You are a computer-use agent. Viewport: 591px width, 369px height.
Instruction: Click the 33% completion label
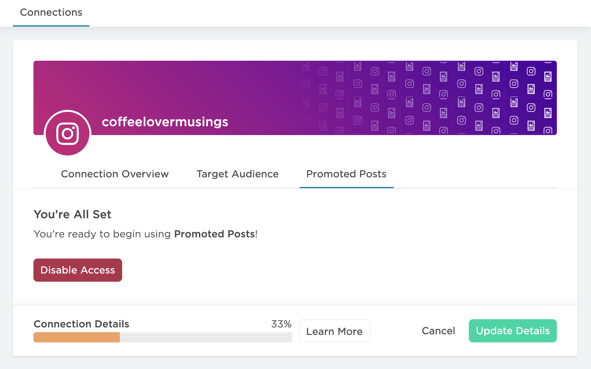(281, 324)
